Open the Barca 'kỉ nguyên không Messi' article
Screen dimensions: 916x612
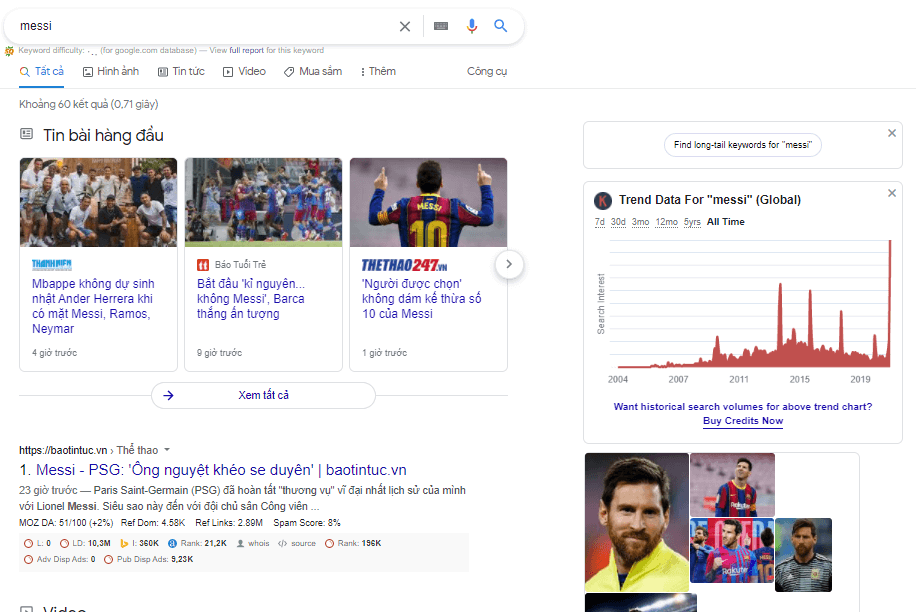tap(251, 298)
